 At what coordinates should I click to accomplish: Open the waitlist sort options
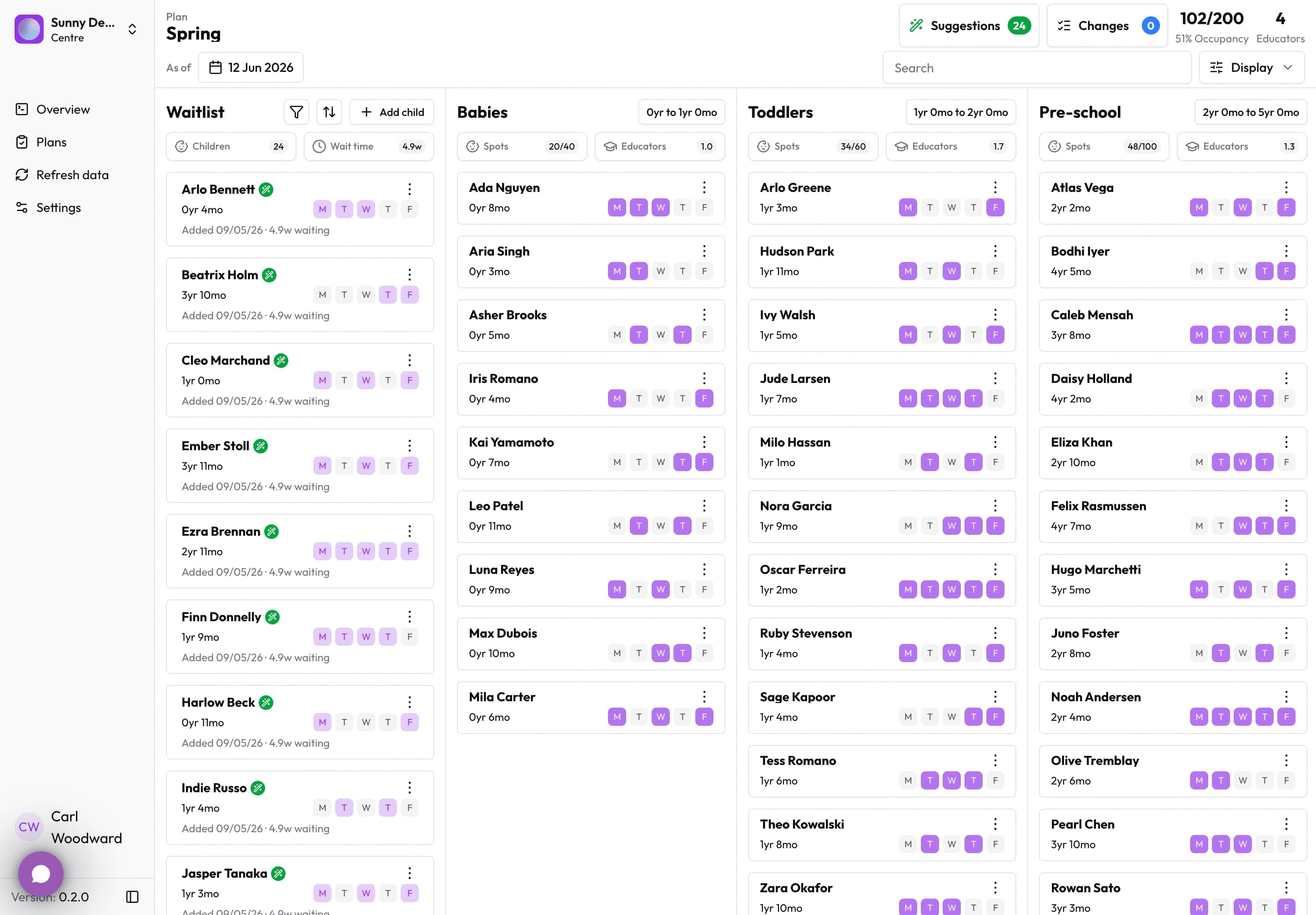pos(329,112)
